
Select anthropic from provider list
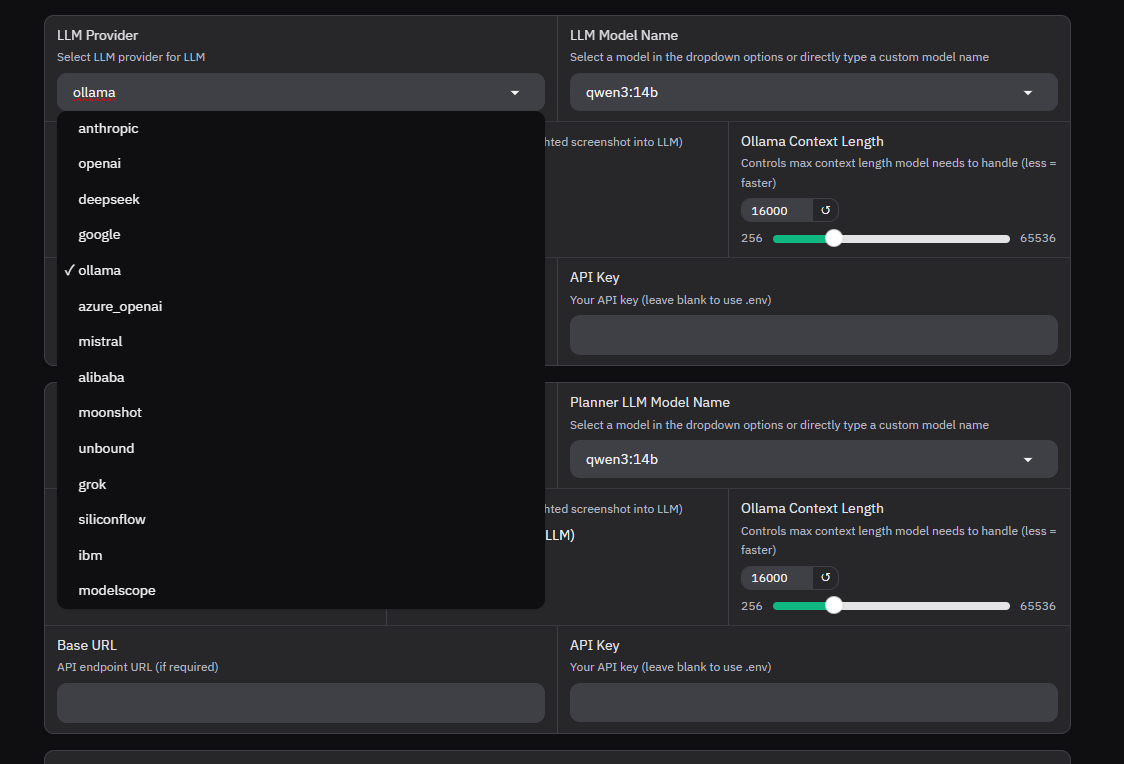(x=300, y=128)
